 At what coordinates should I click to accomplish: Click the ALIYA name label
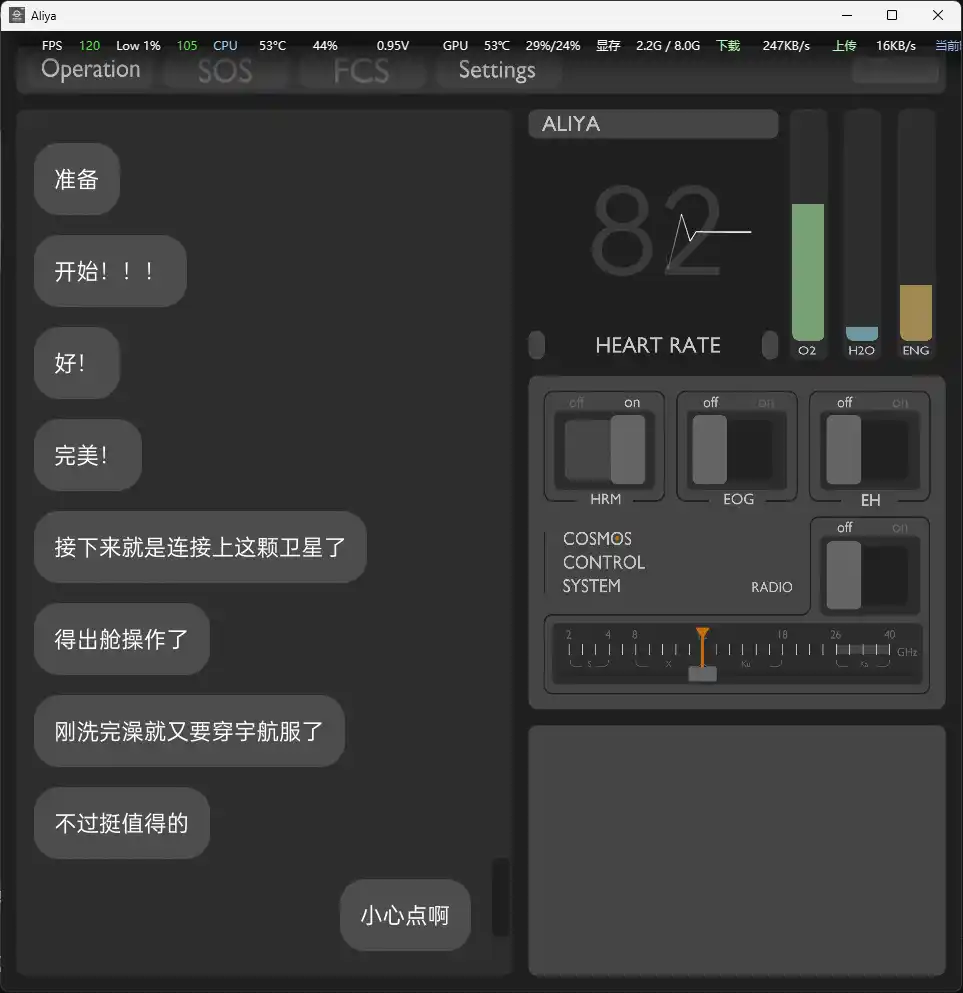[653, 124]
